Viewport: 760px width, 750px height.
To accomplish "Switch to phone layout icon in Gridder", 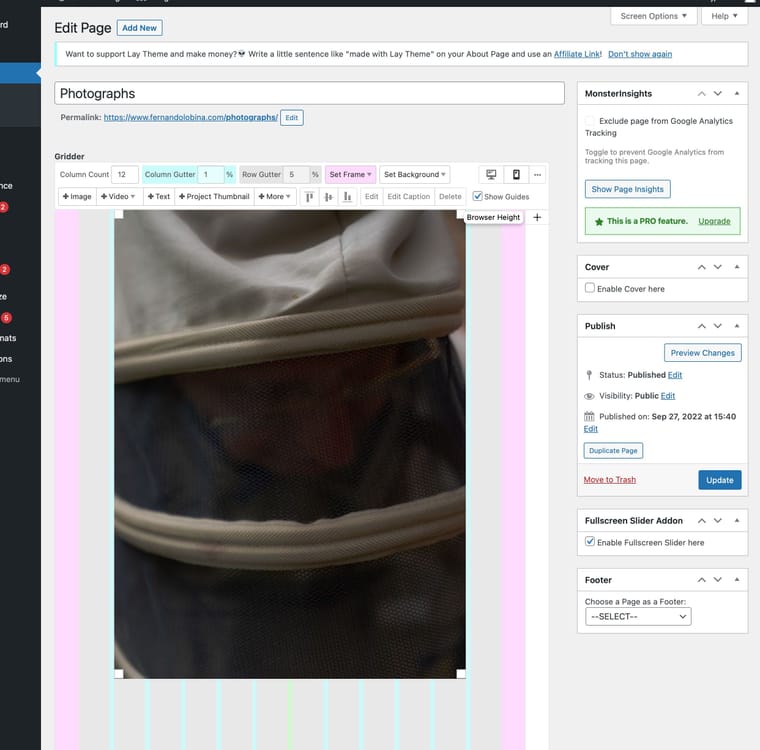I will [516, 175].
